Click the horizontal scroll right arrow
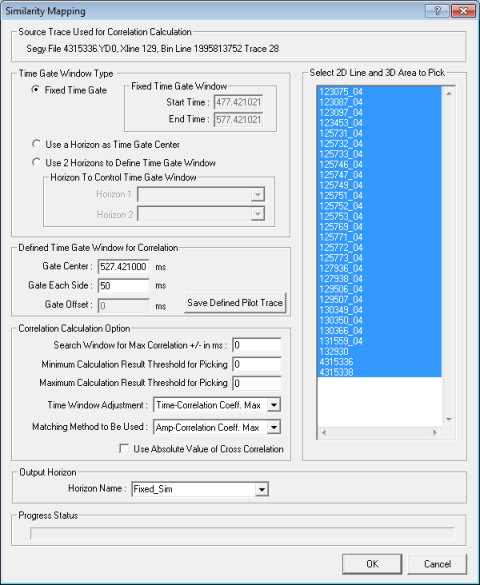 tap(435, 433)
